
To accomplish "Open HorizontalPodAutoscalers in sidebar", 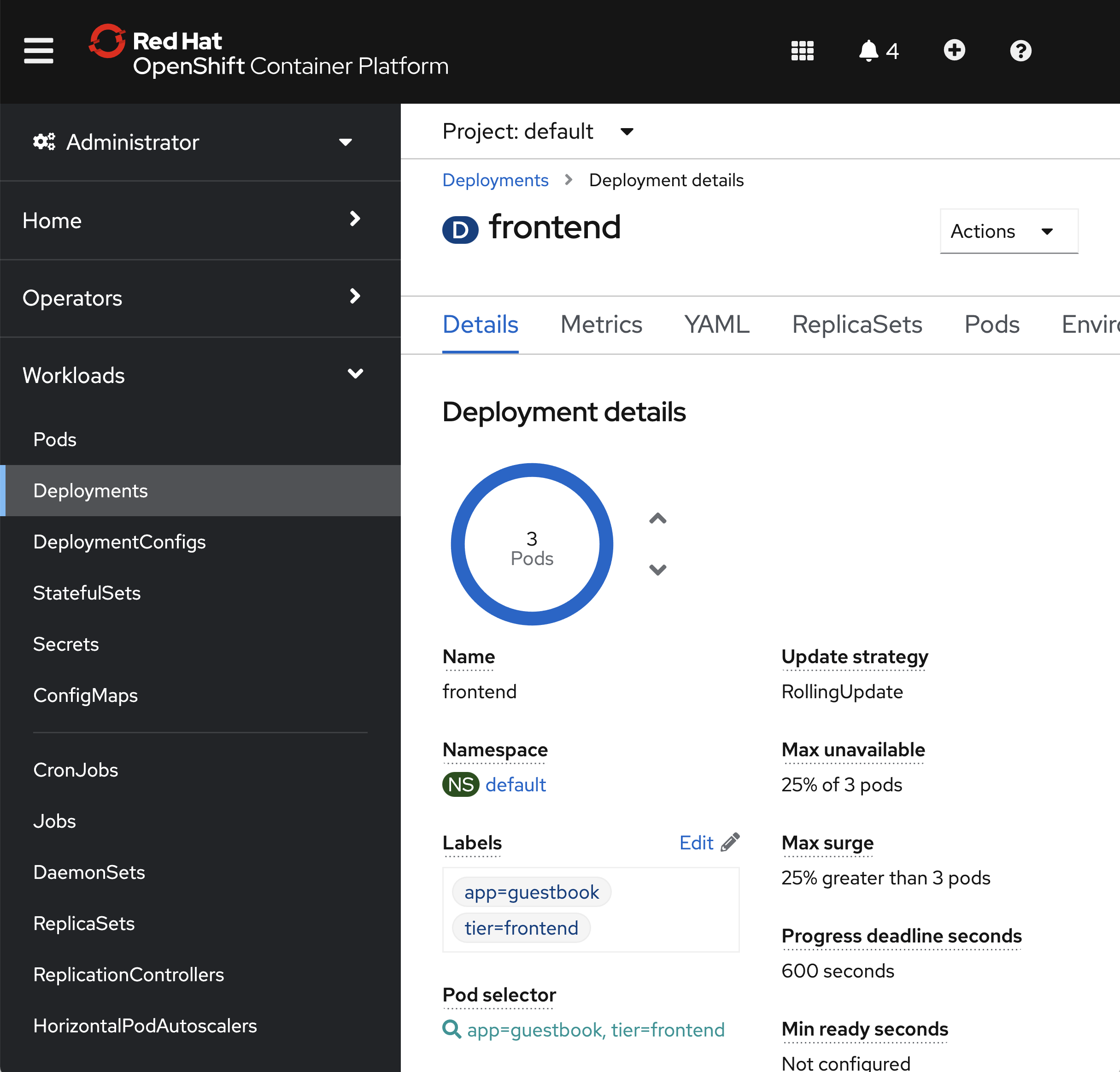I will pyautogui.click(x=200, y=1026).
